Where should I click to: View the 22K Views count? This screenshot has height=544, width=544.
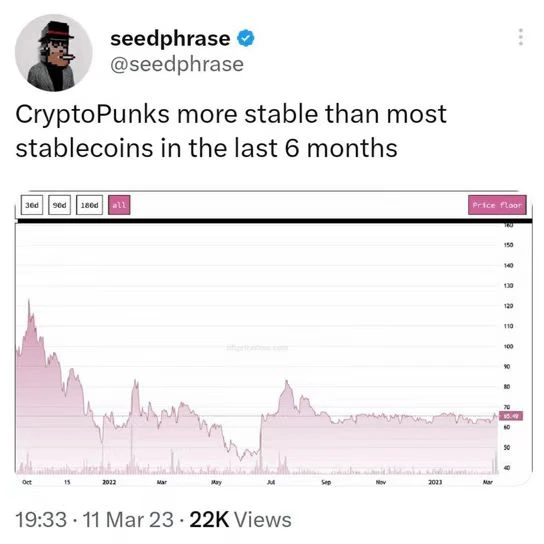pyautogui.click(x=240, y=520)
